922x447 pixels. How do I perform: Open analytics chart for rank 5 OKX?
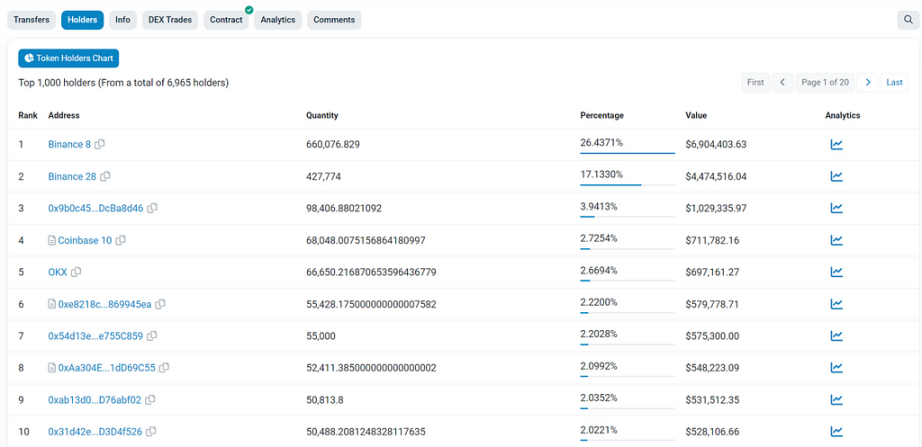coord(836,272)
